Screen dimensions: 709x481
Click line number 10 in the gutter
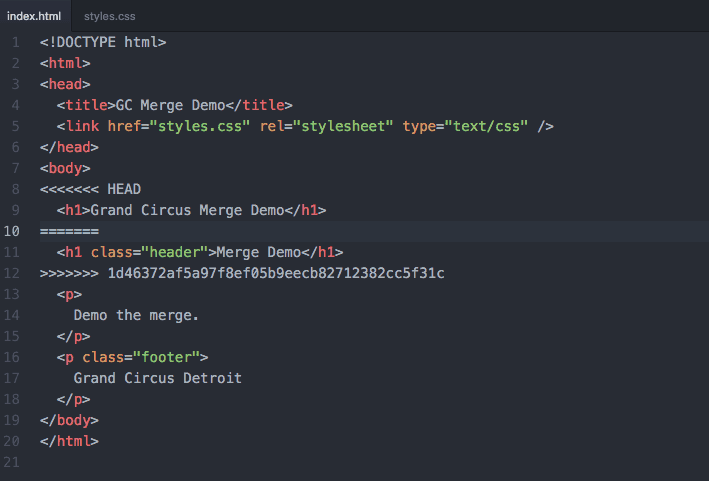13,231
